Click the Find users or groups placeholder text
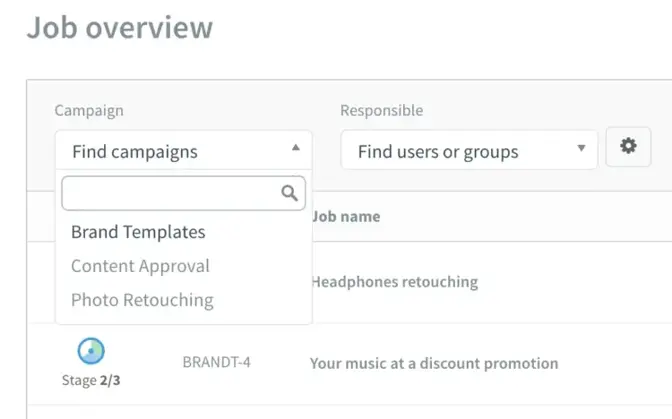 point(438,152)
